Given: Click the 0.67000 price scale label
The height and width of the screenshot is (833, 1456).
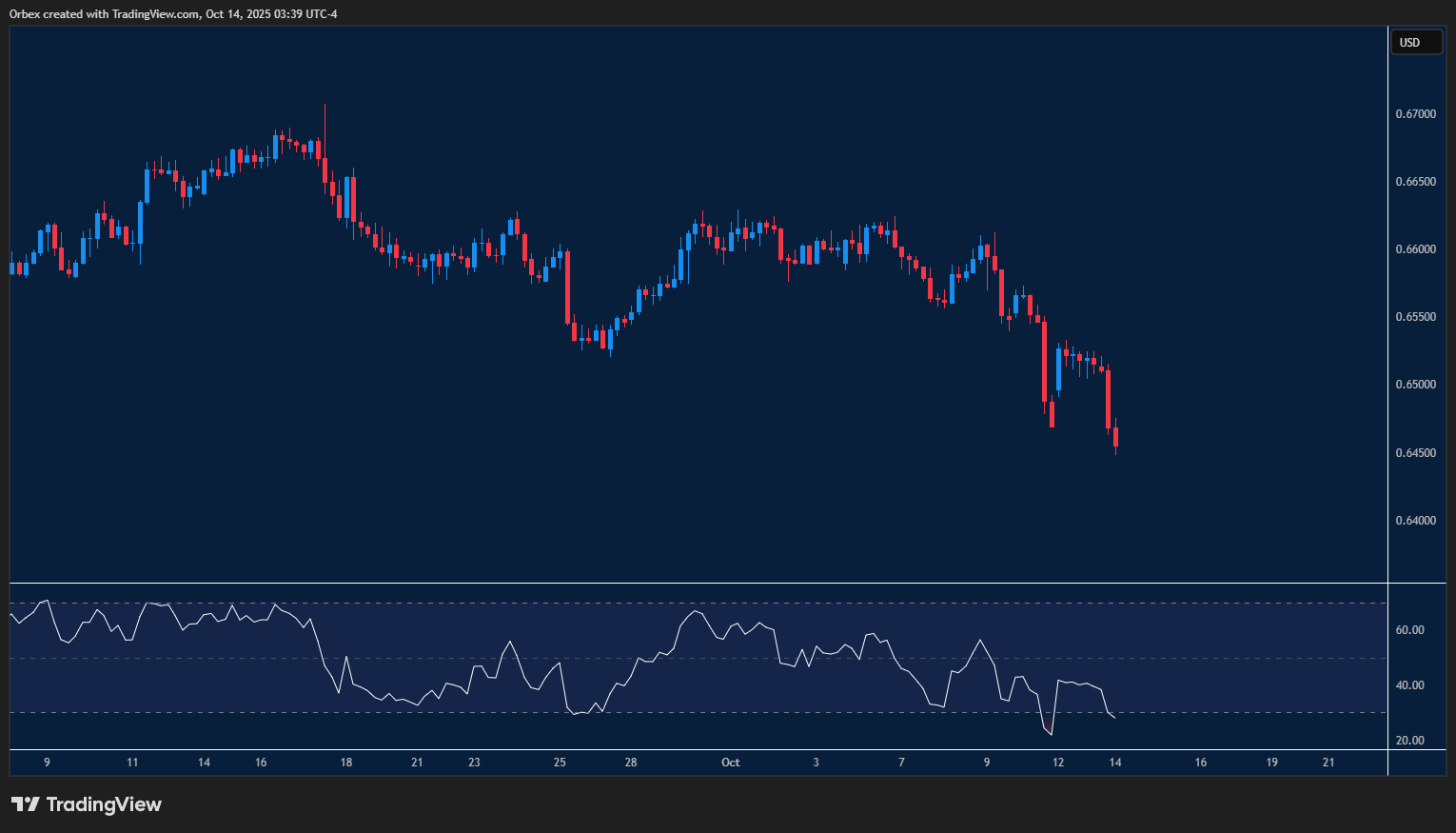Looking at the screenshot, I should click(x=1418, y=113).
